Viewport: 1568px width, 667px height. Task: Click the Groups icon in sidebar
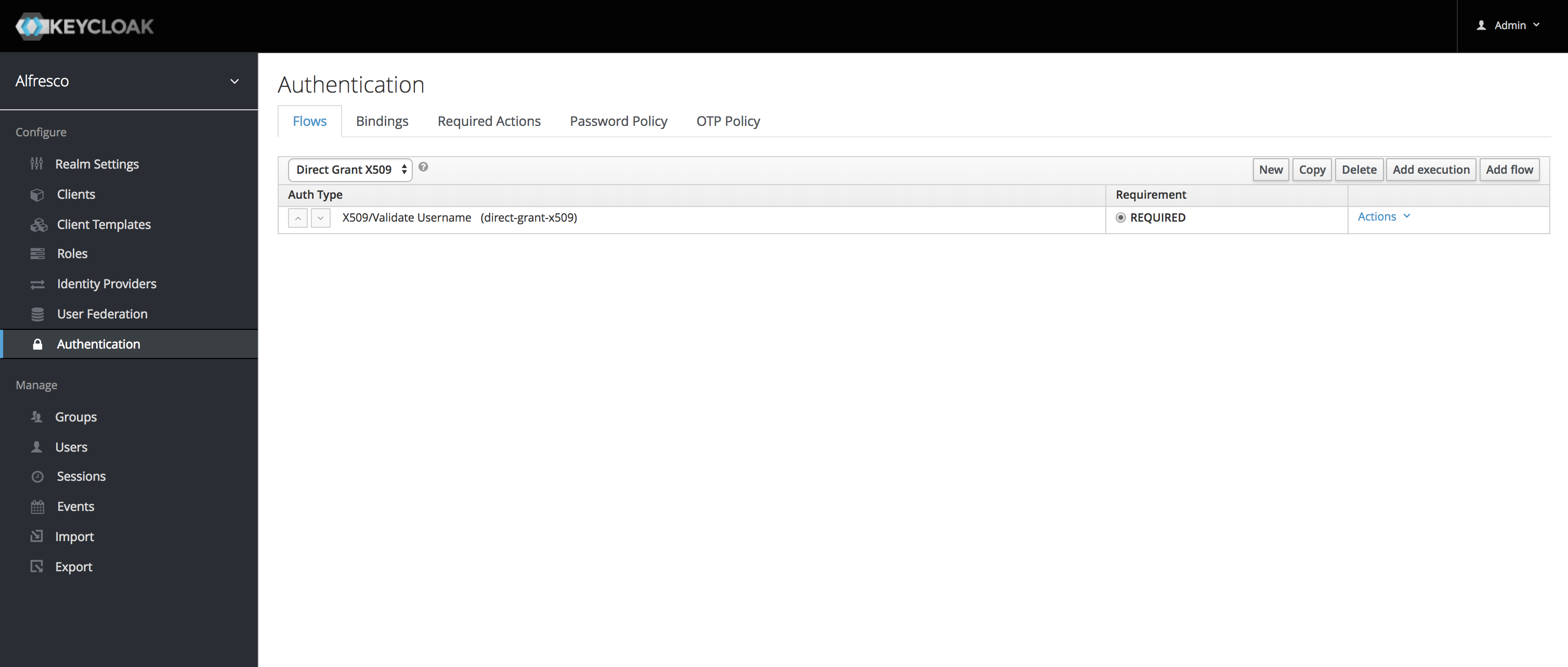pyautogui.click(x=36, y=417)
